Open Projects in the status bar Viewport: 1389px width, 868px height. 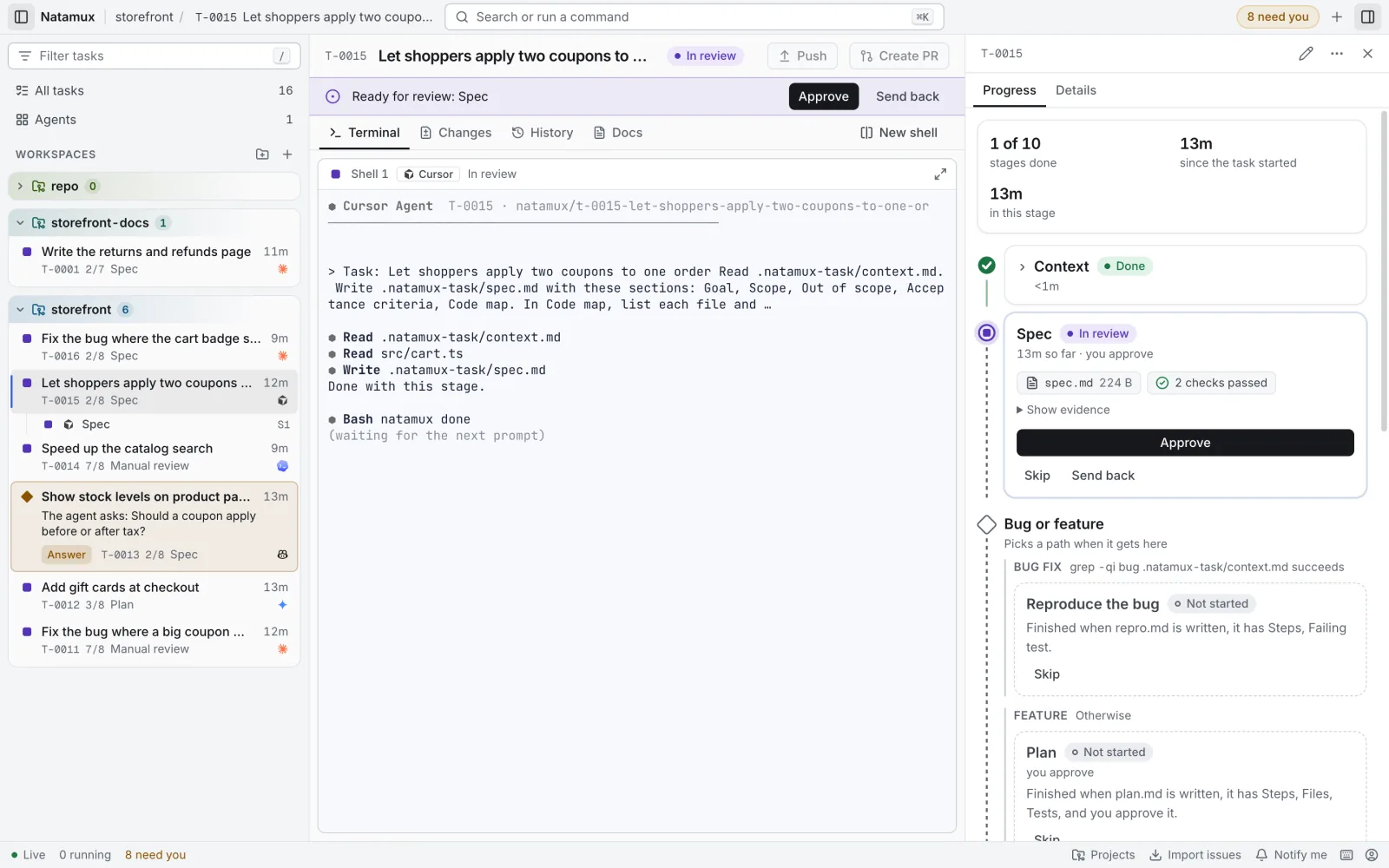point(1103,855)
